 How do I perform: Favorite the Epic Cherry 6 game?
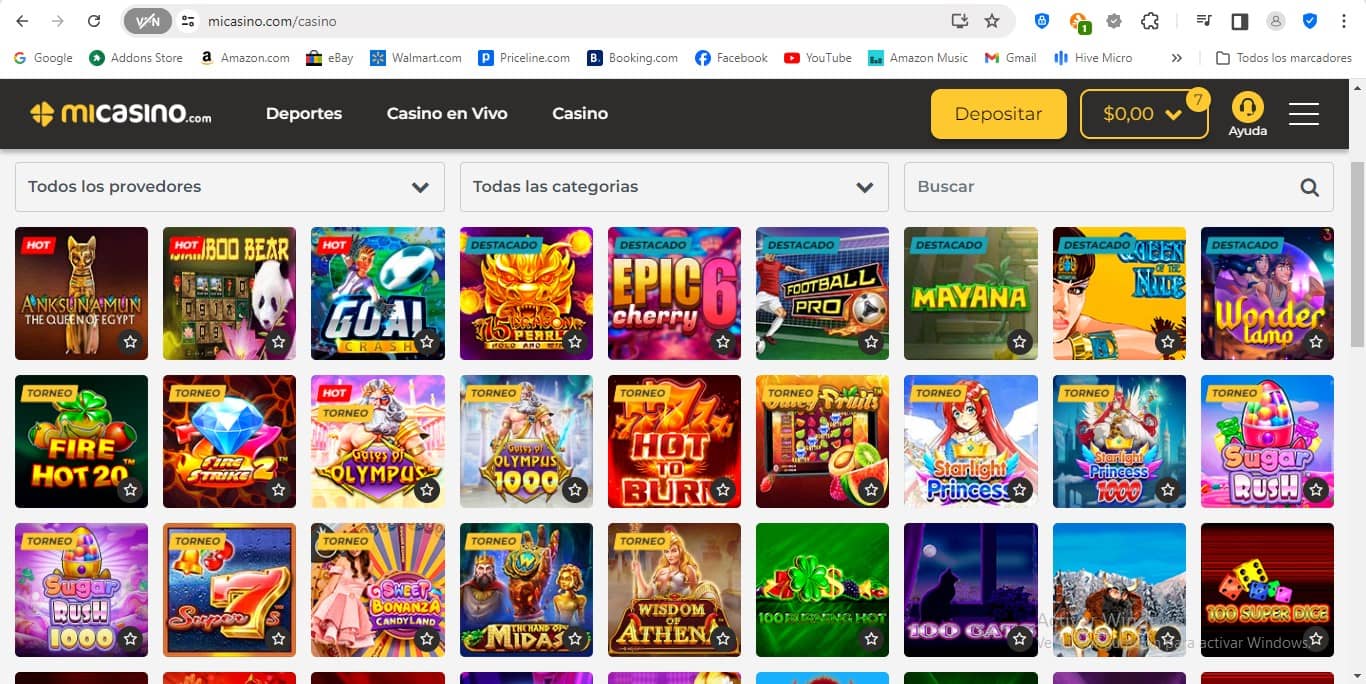click(x=723, y=342)
